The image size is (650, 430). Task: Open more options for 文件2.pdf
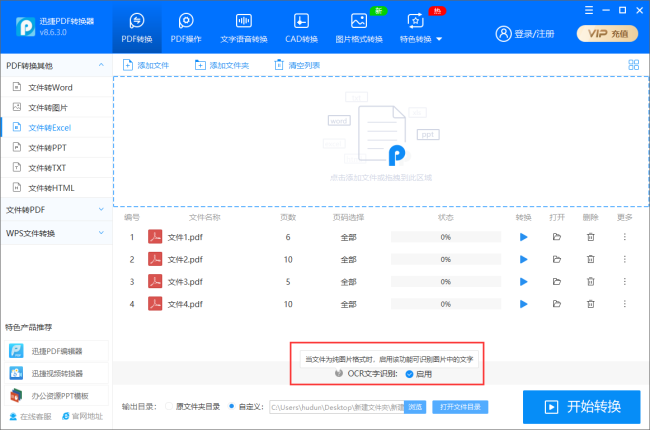pyautogui.click(x=624, y=259)
